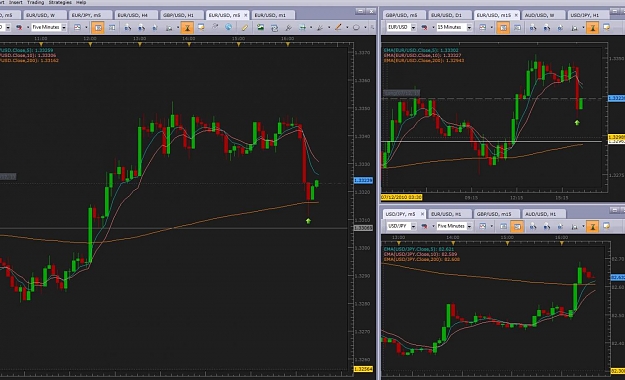This screenshot has height=380, width=625.
Task: Toggle the highlighted orange view mode button in USD/JPY toolbar
Action: pyautogui.click(x=517, y=226)
